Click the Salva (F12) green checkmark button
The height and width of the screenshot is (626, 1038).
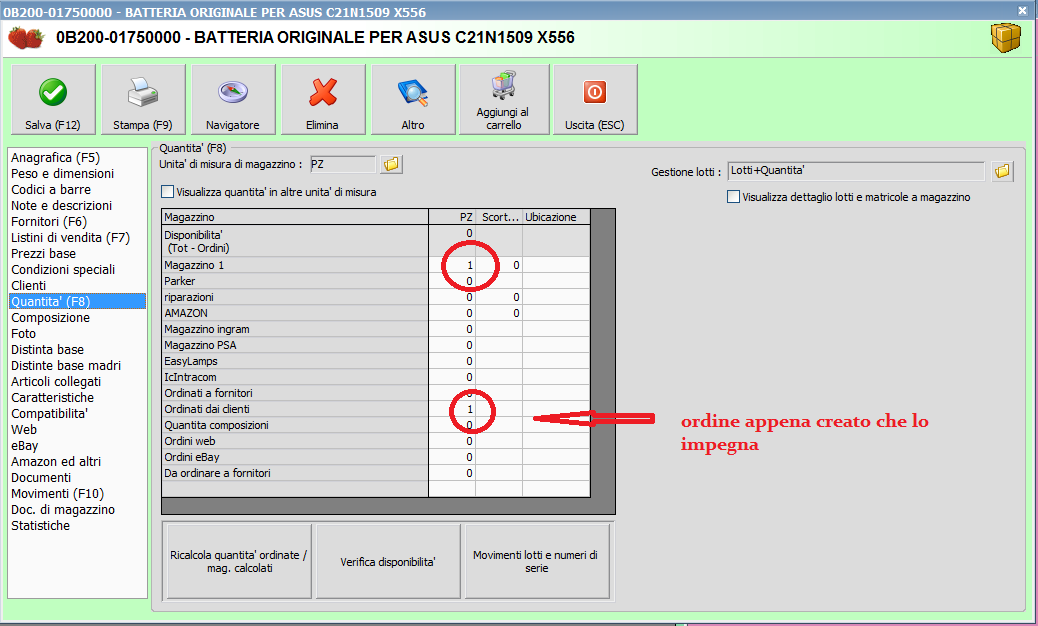[53, 100]
